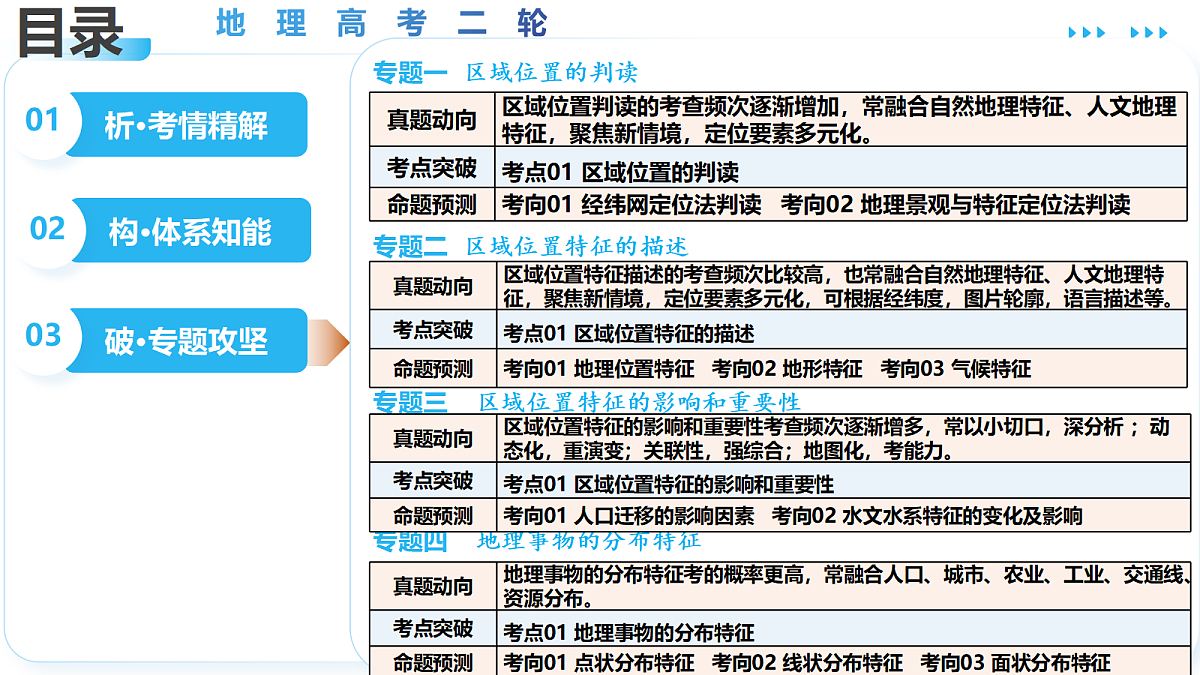1200x675 pixels.
Task: Click the 01 number circle
Action: click(x=43, y=121)
